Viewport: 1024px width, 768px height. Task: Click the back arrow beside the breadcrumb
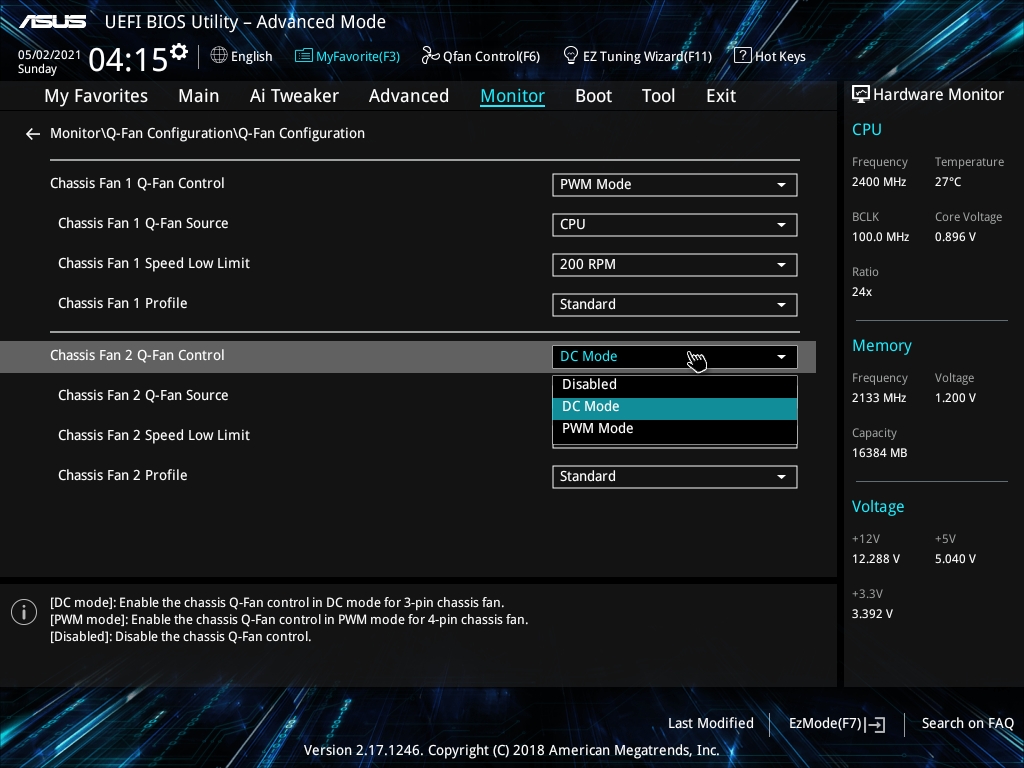point(33,134)
